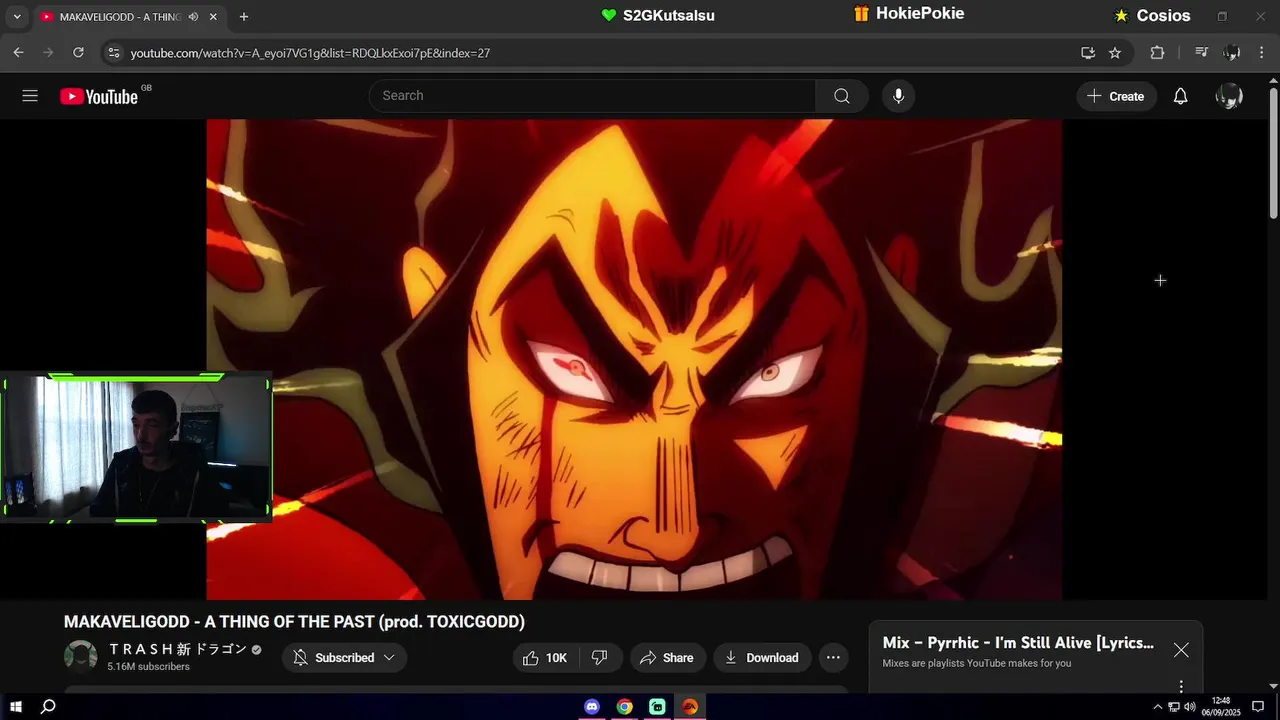Click the Mix – Pyrrhic playlist title
Image resolution: width=1280 pixels, height=720 pixels.
(x=1018, y=643)
